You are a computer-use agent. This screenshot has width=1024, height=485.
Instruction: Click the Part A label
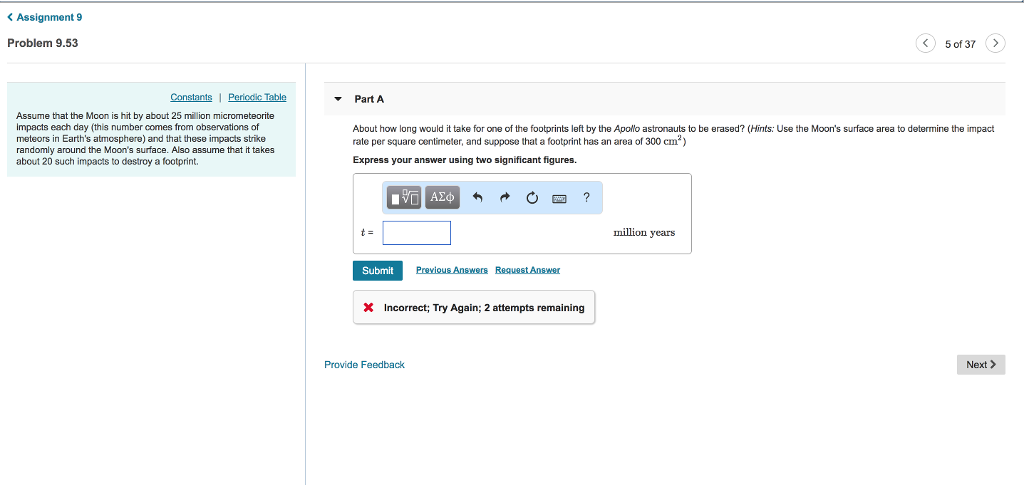pos(369,99)
